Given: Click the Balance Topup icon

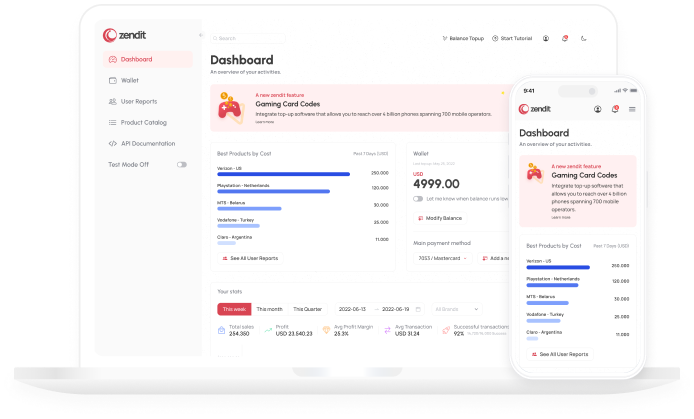Looking at the screenshot, I should [x=445, y=38].
